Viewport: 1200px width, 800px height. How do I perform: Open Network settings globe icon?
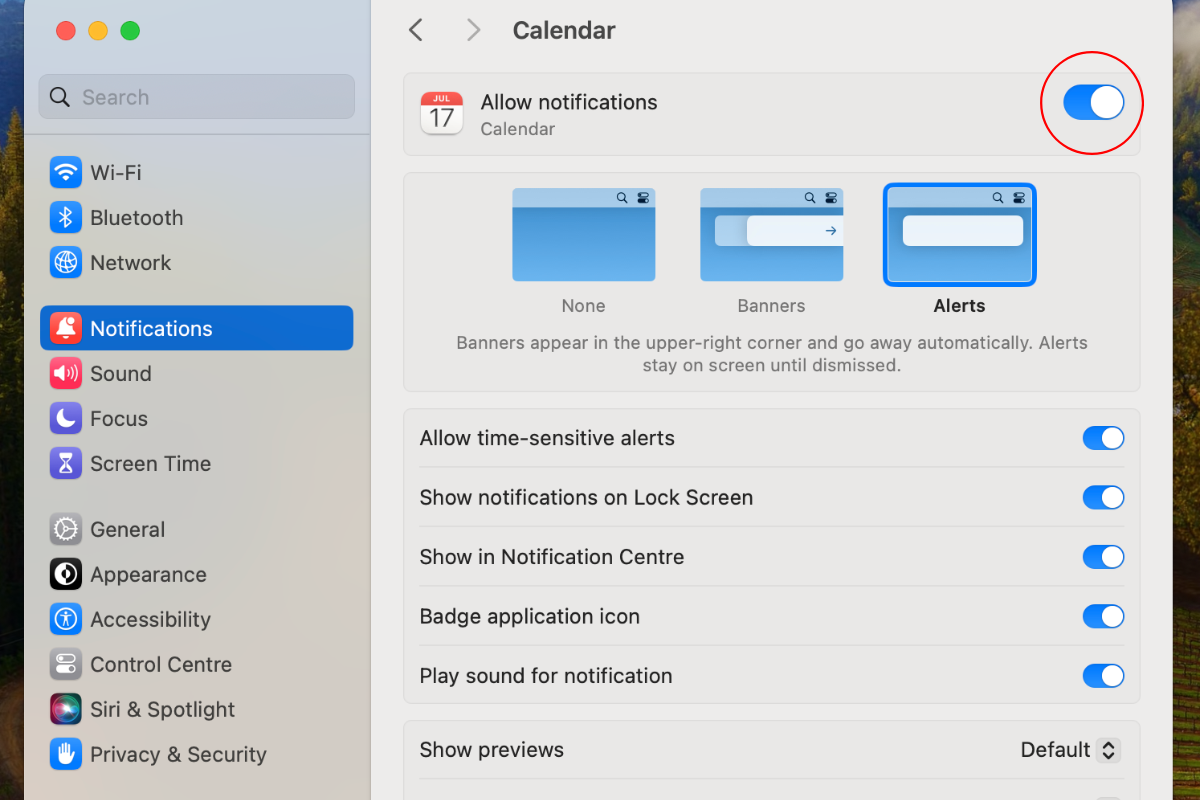pyautogui.click(x=66, y=263)
